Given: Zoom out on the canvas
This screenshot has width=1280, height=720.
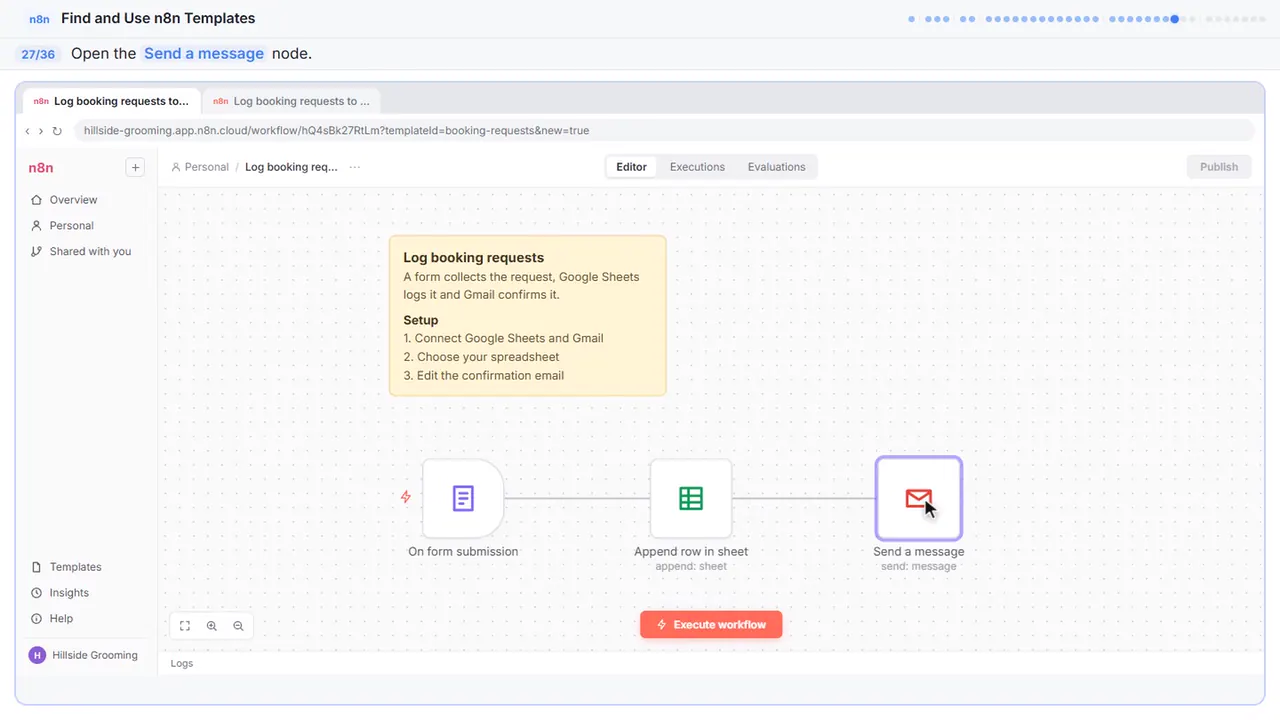Looking at the screenshot, I should pos(238,626).
